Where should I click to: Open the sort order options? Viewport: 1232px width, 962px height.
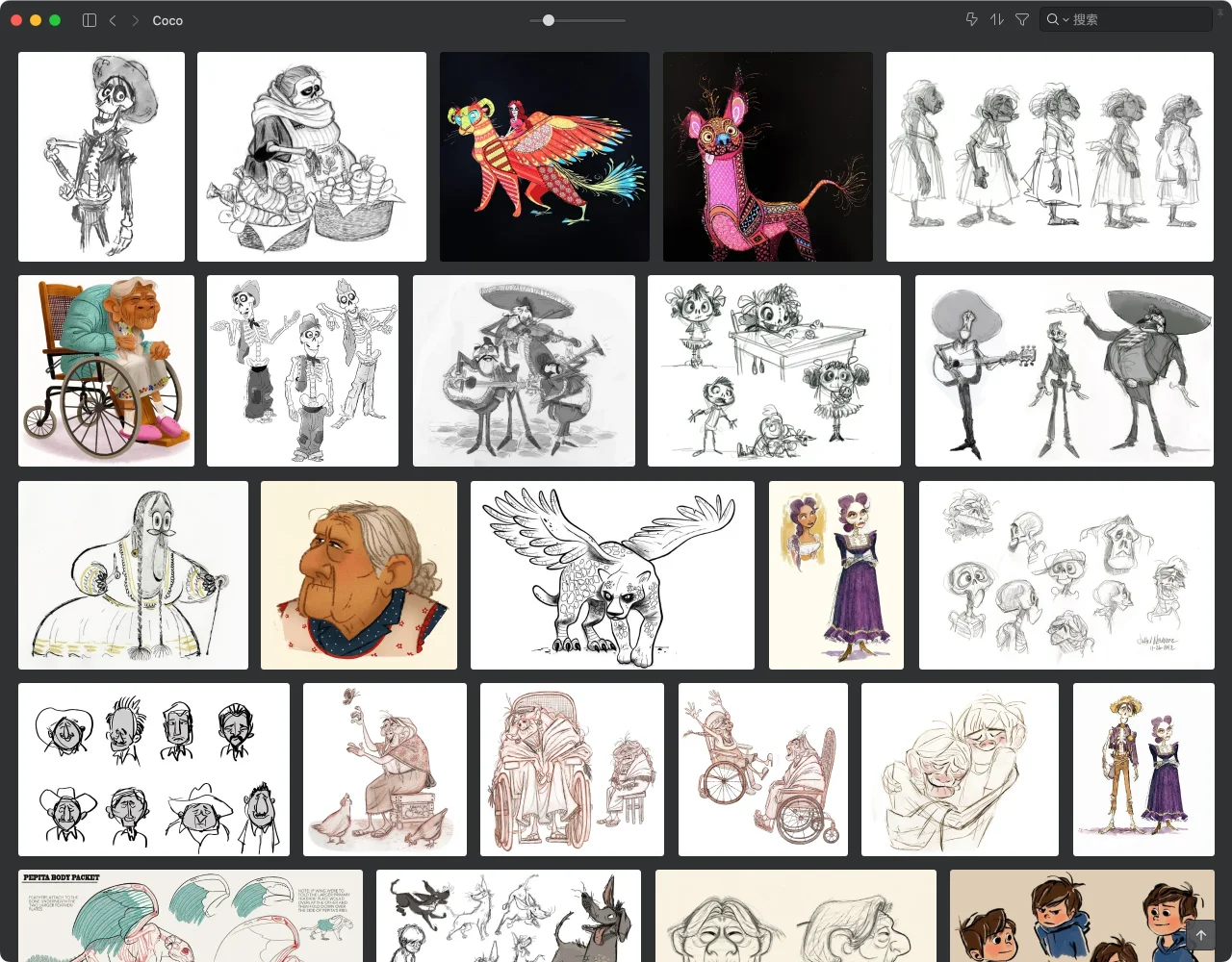pyautogui.click(x=997, y=19)
